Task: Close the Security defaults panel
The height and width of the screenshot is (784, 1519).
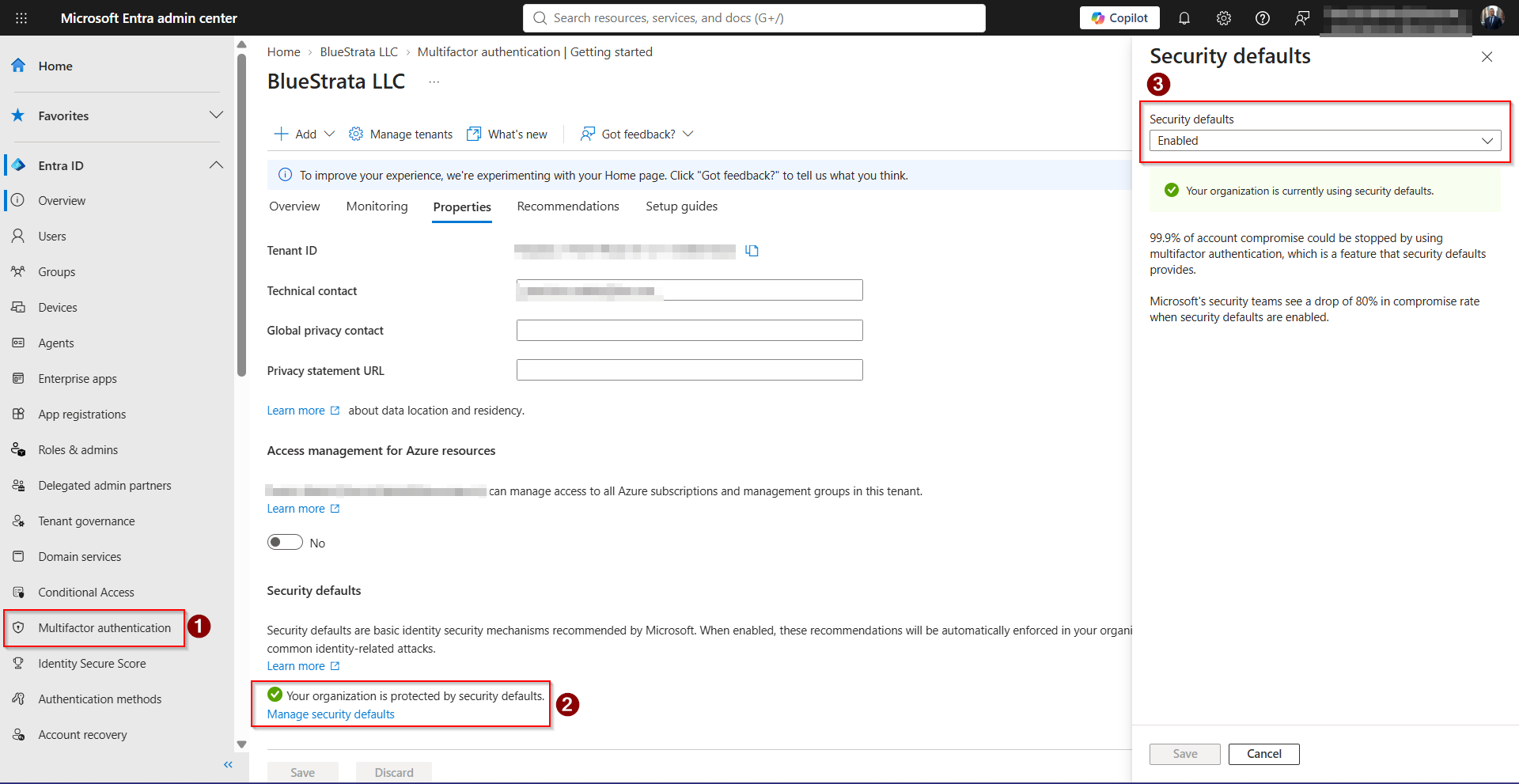Action: click(x=1487, y=57)
